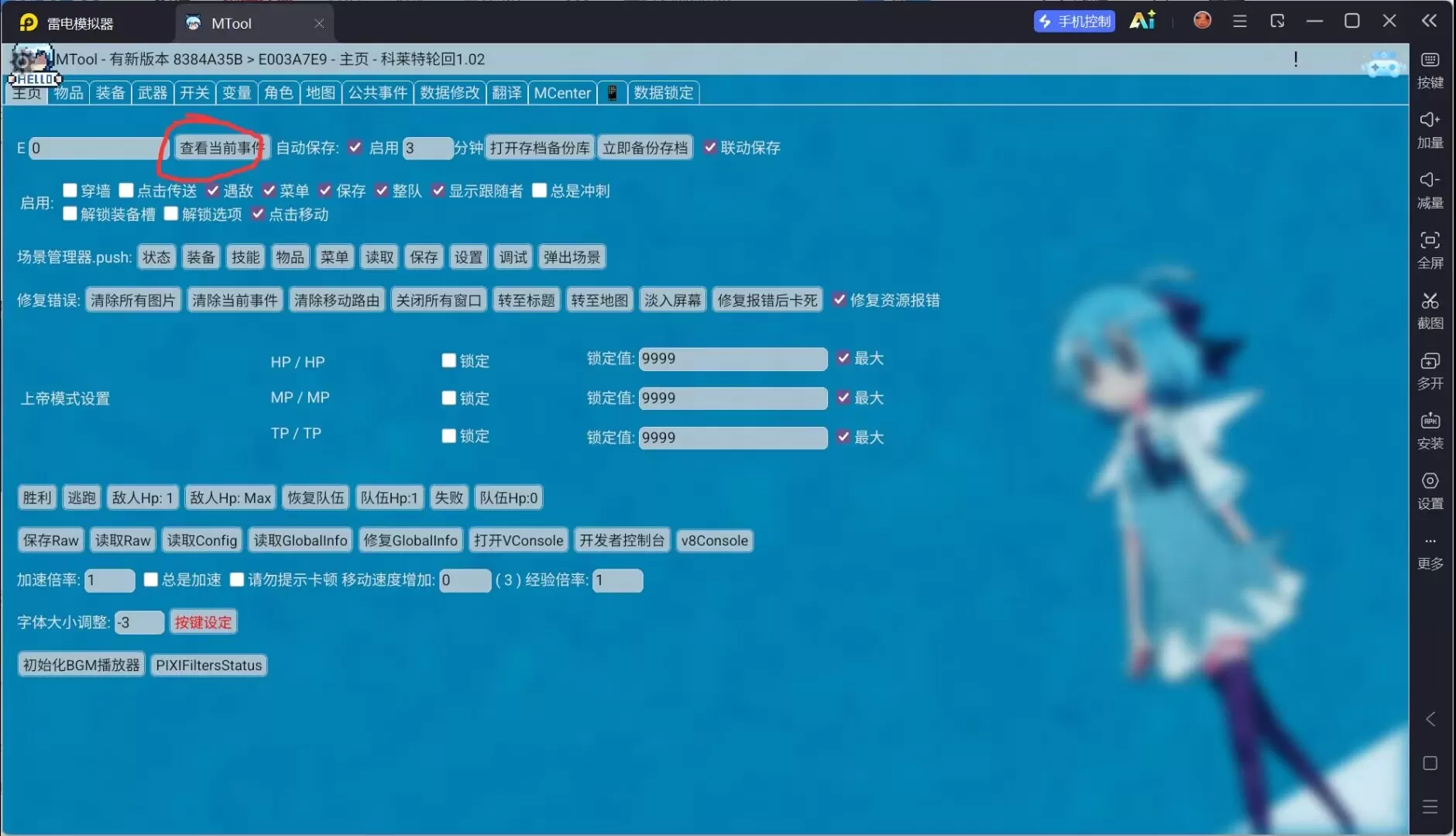Open the AI assistant icon in title bar
1456x836 pixels.
1142,21
